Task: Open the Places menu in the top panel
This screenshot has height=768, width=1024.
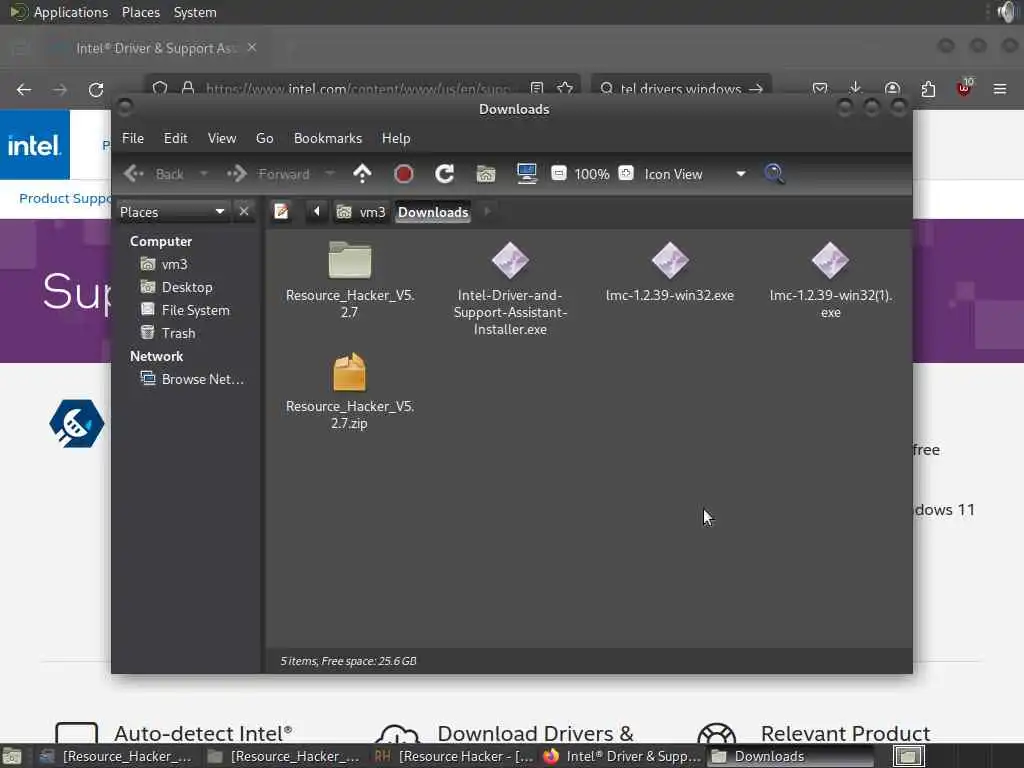Action: [x=140, y=12]
